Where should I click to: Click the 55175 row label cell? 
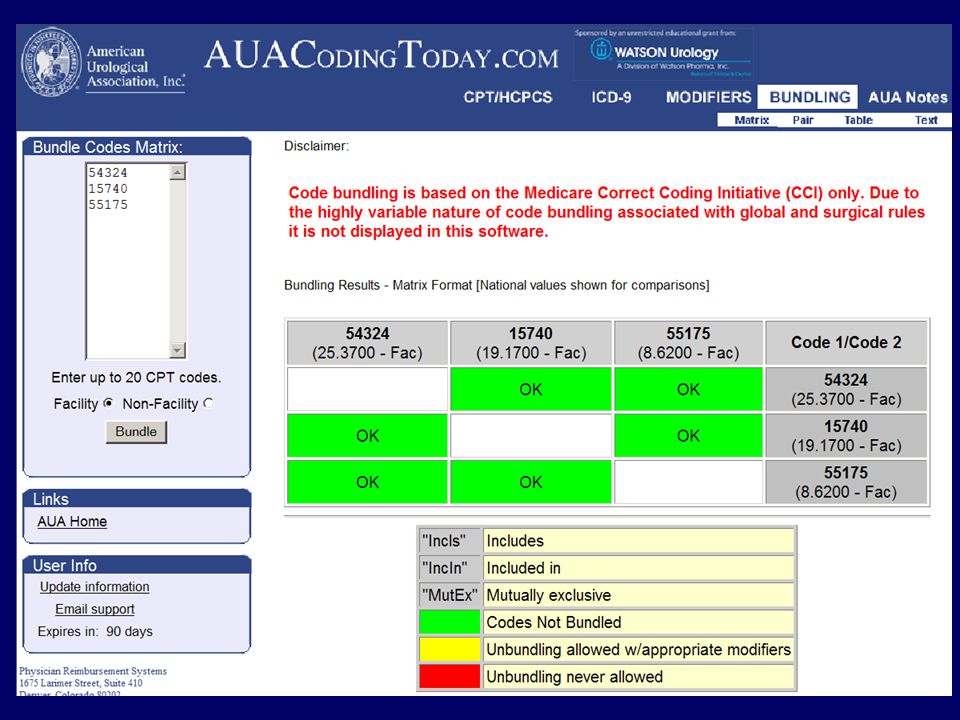(x=846, y=482)
